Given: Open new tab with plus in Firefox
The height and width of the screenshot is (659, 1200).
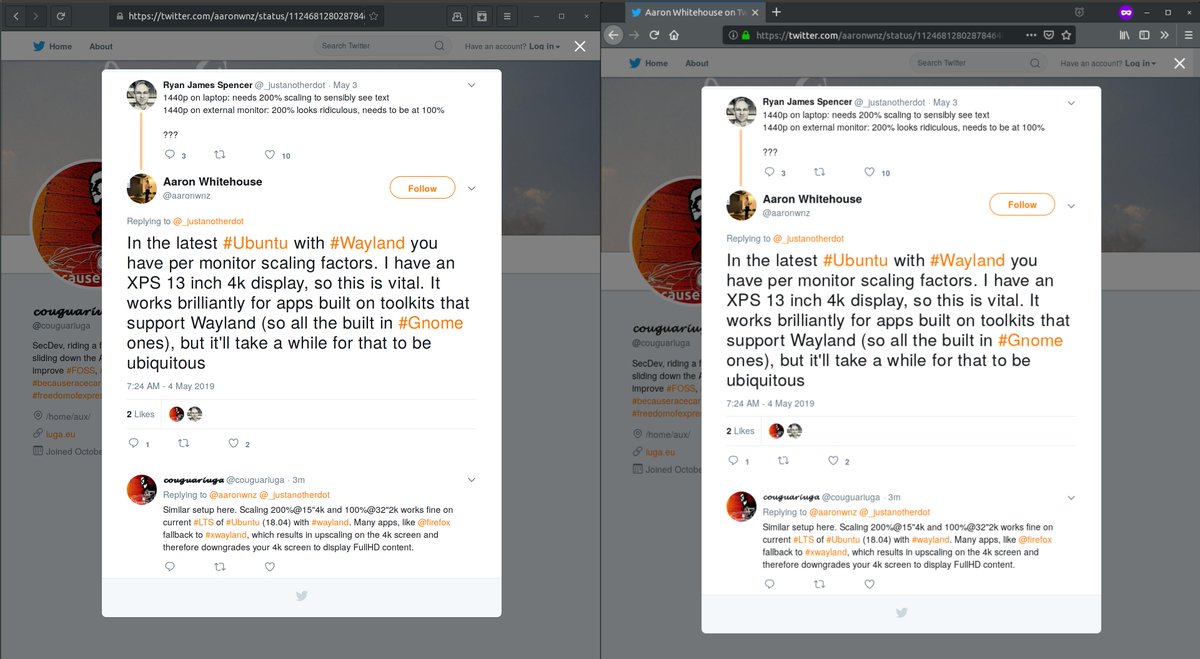Looking at the screenshot, I should point(776,11).
